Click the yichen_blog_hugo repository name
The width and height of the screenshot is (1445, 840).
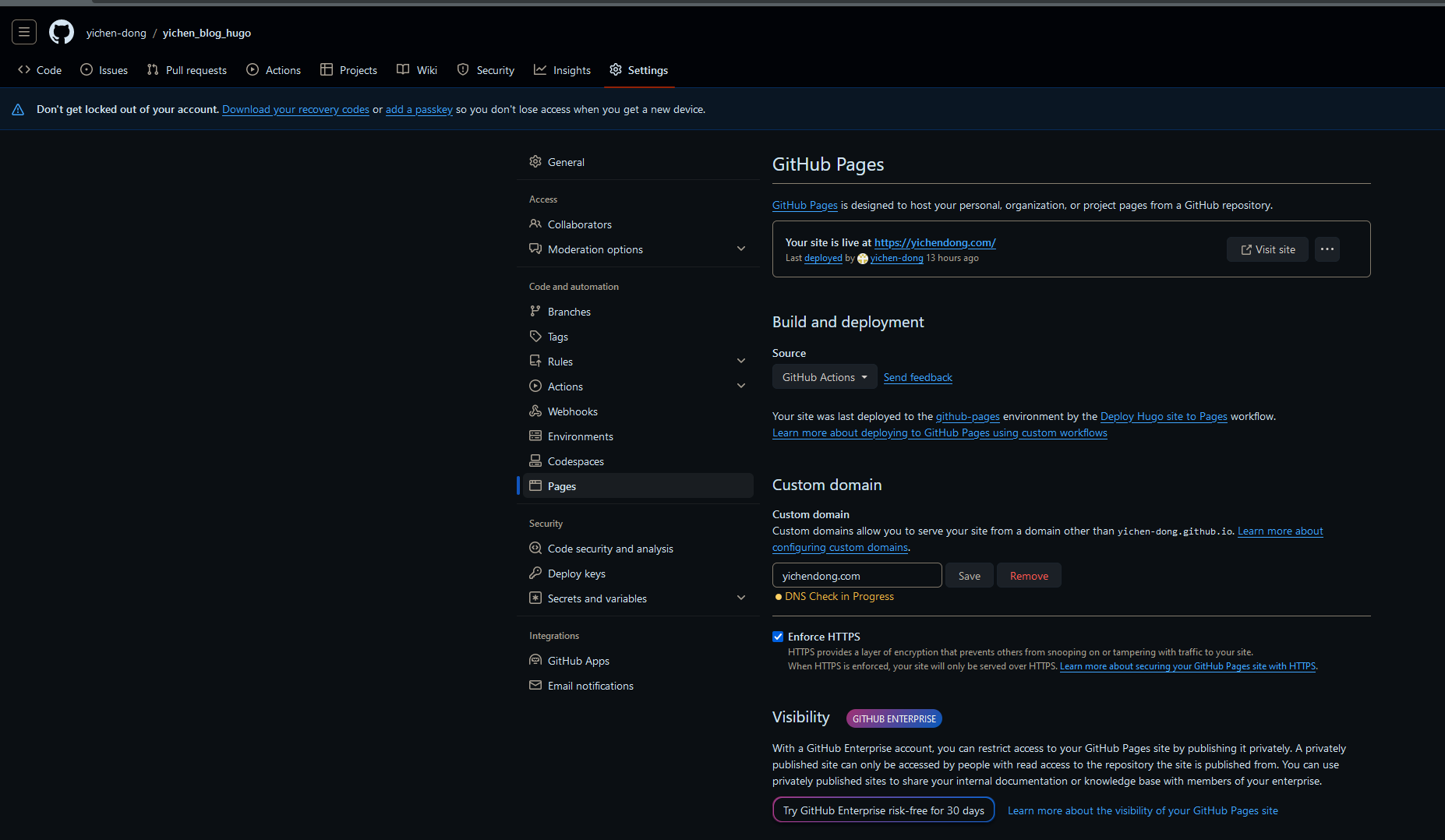pyautogui.click(x=207, y=33)
